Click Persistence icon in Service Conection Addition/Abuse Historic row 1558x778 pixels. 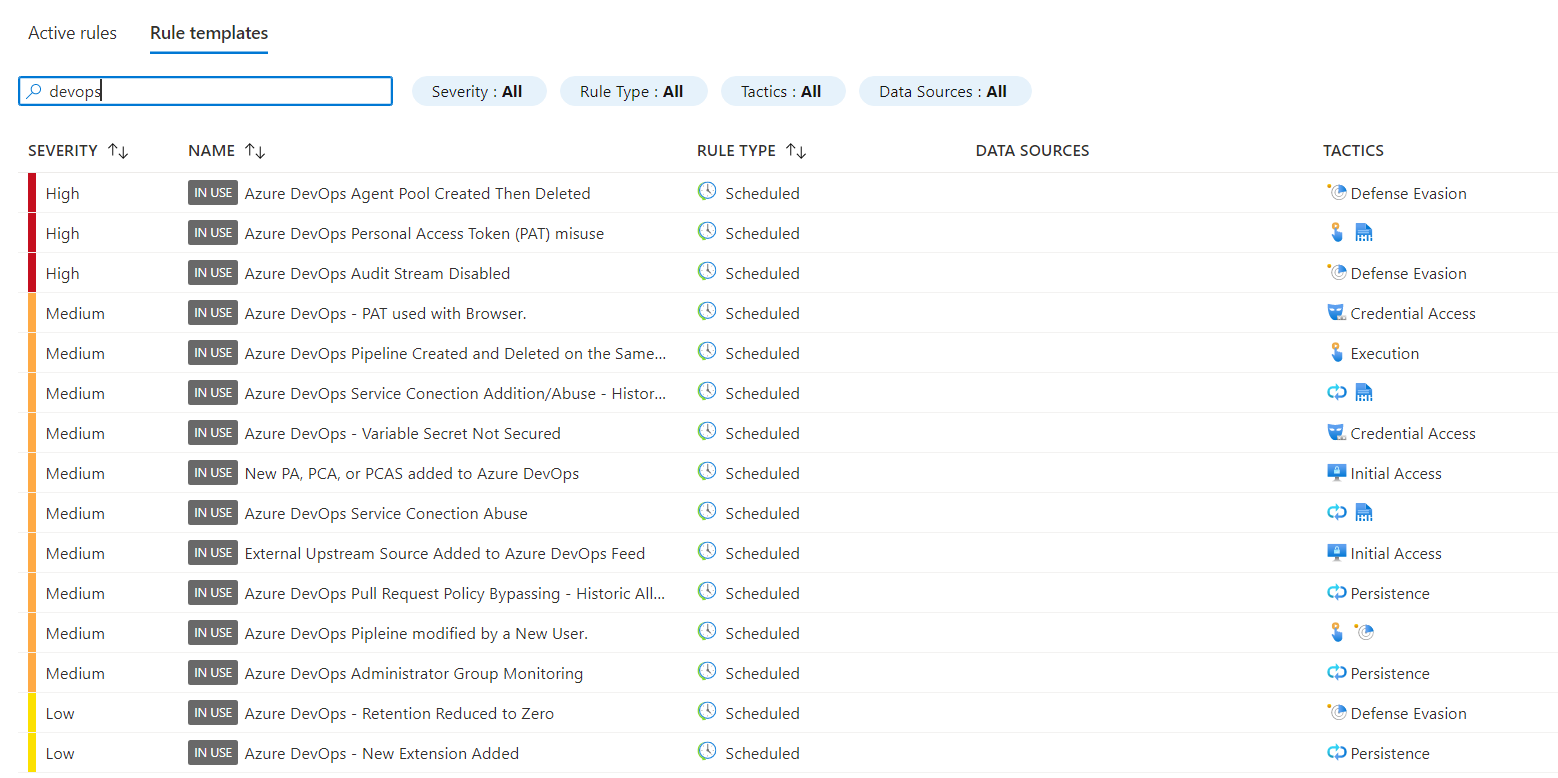click(1337, 392)
